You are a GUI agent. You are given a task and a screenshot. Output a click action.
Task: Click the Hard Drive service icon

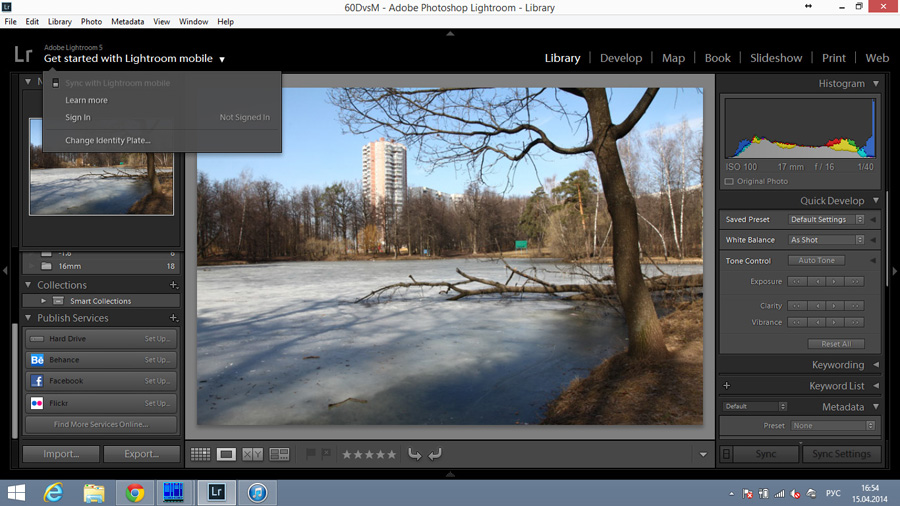pos(37,338)
